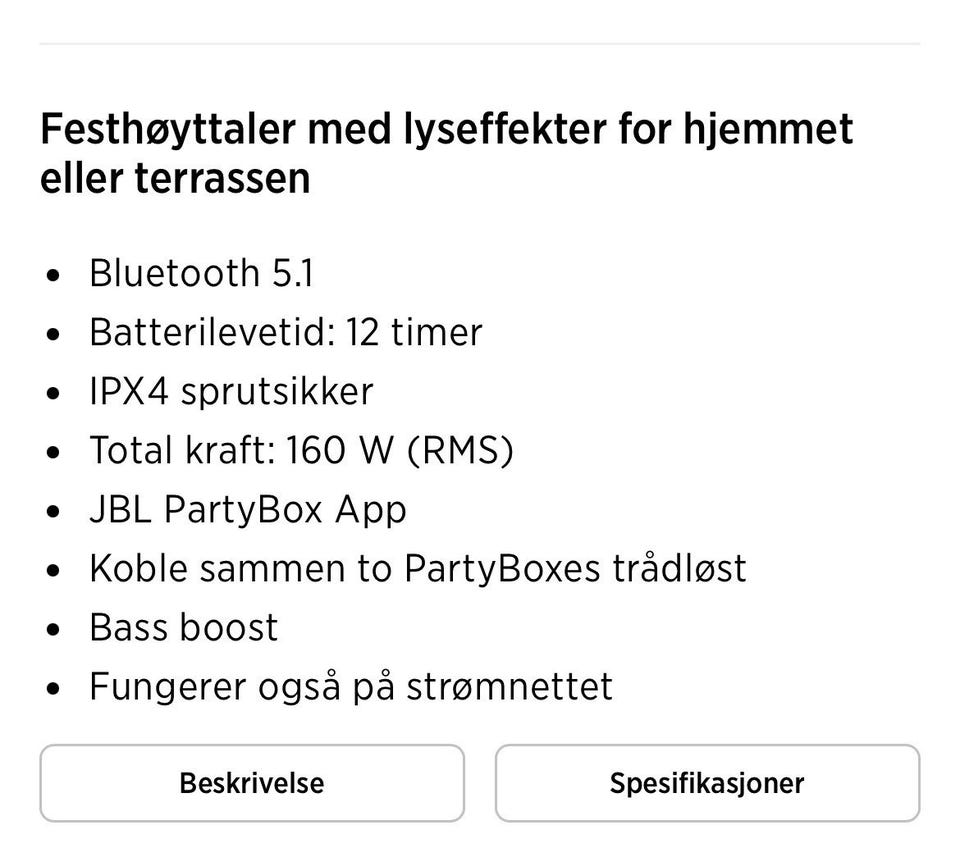Click the bullet before JBL PartyBox App

click(54, 511)
